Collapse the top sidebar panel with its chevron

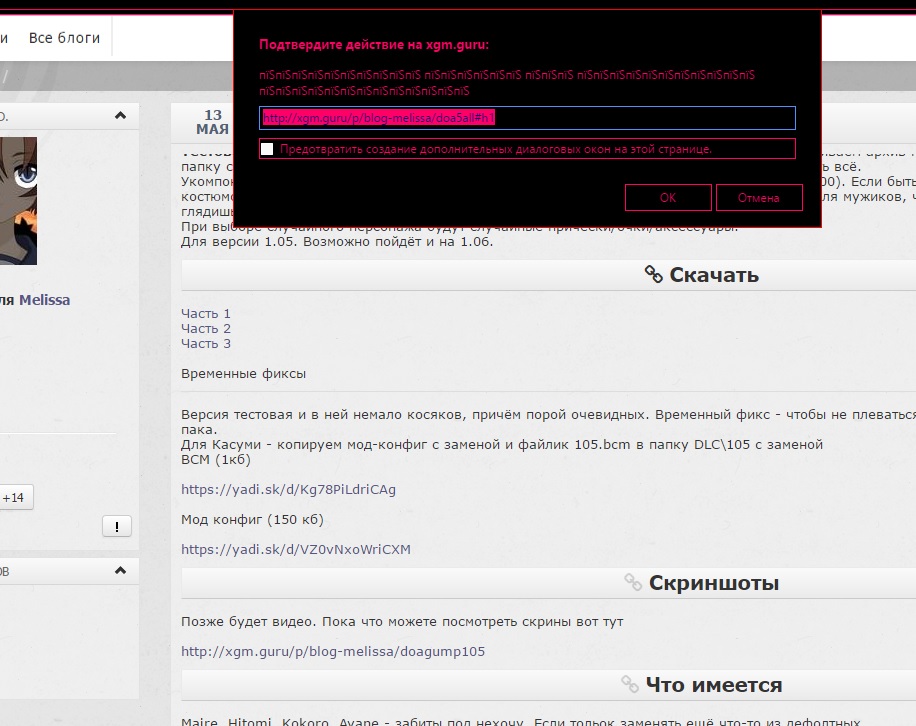[120, 115]
